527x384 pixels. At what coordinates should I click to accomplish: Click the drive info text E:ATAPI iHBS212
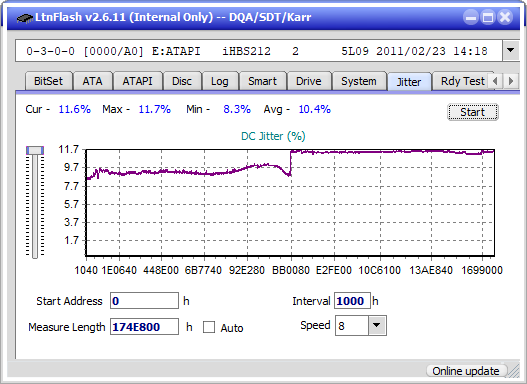click(x=211, y=51)
